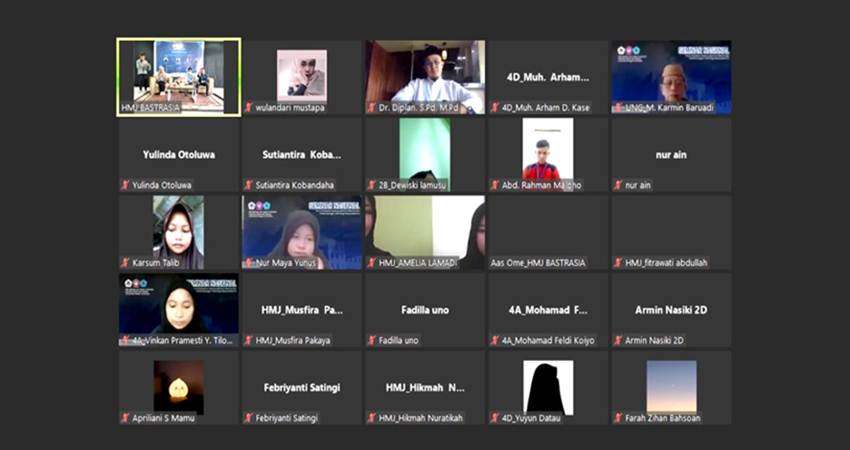Click muted mic icon for Febriyanti Satingi

pyautogui.click(x=249, y=418)
